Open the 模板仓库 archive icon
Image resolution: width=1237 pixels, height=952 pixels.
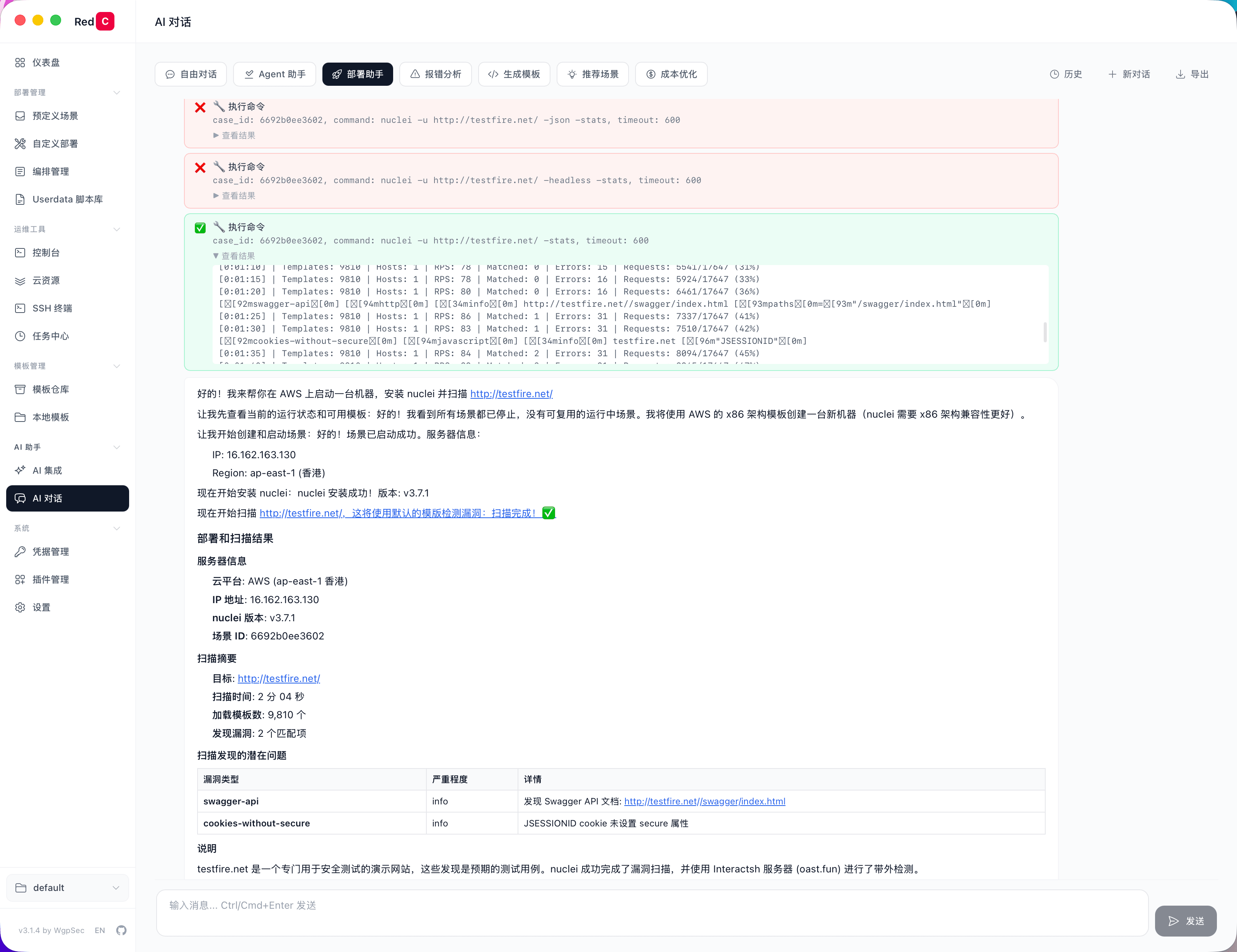20,389
